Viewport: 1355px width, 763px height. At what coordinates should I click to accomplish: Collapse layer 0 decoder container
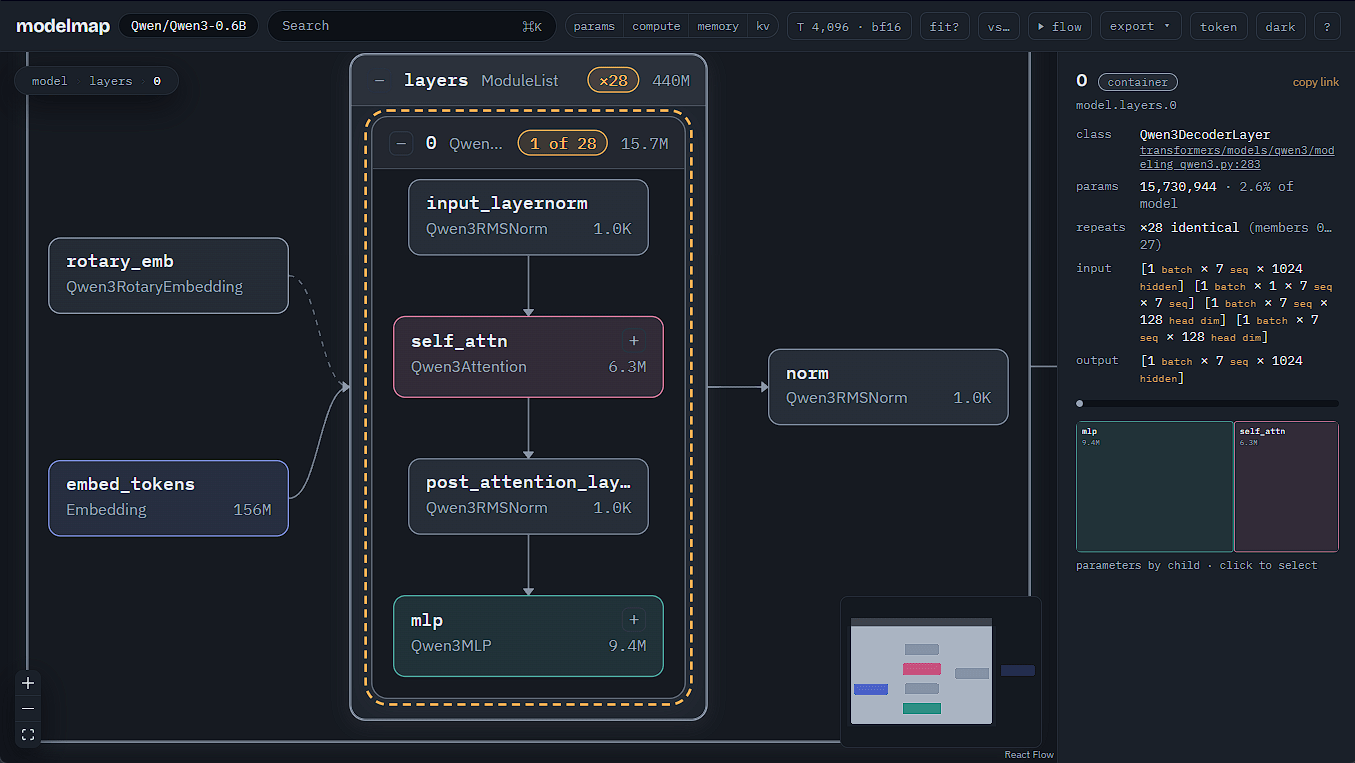coord(401,144)
